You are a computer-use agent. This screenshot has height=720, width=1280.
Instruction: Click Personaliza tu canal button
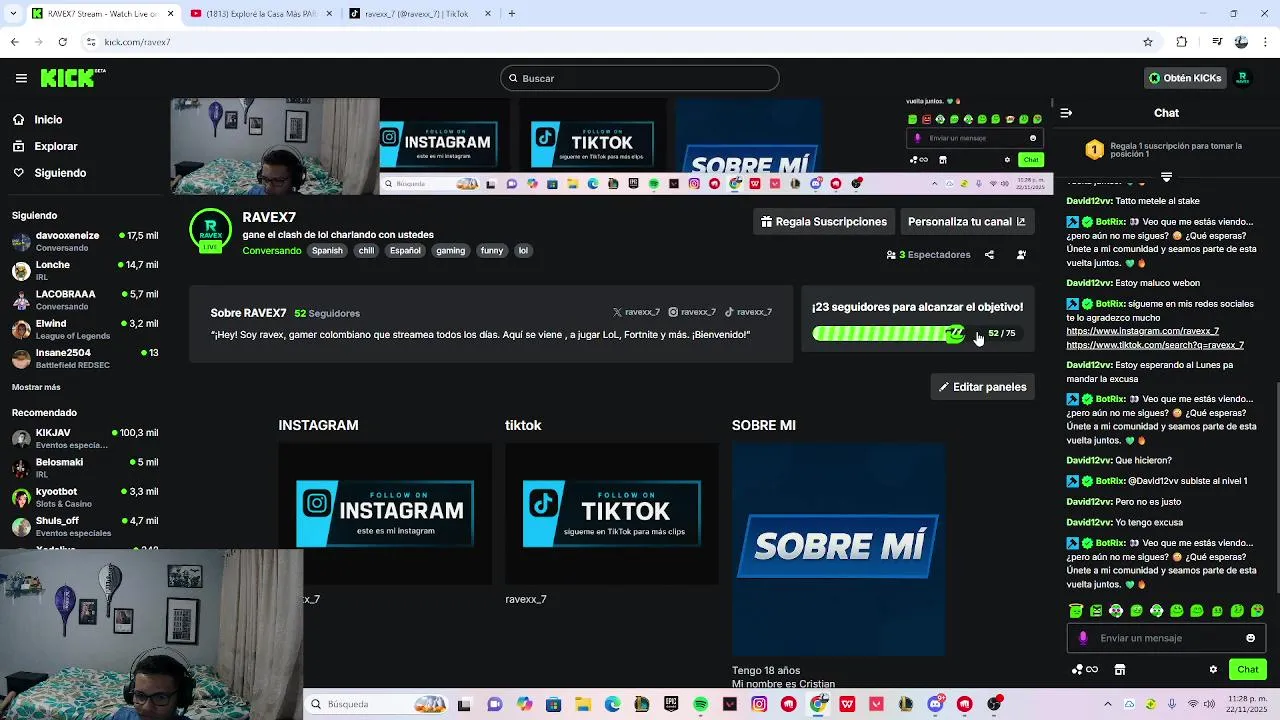966,222
